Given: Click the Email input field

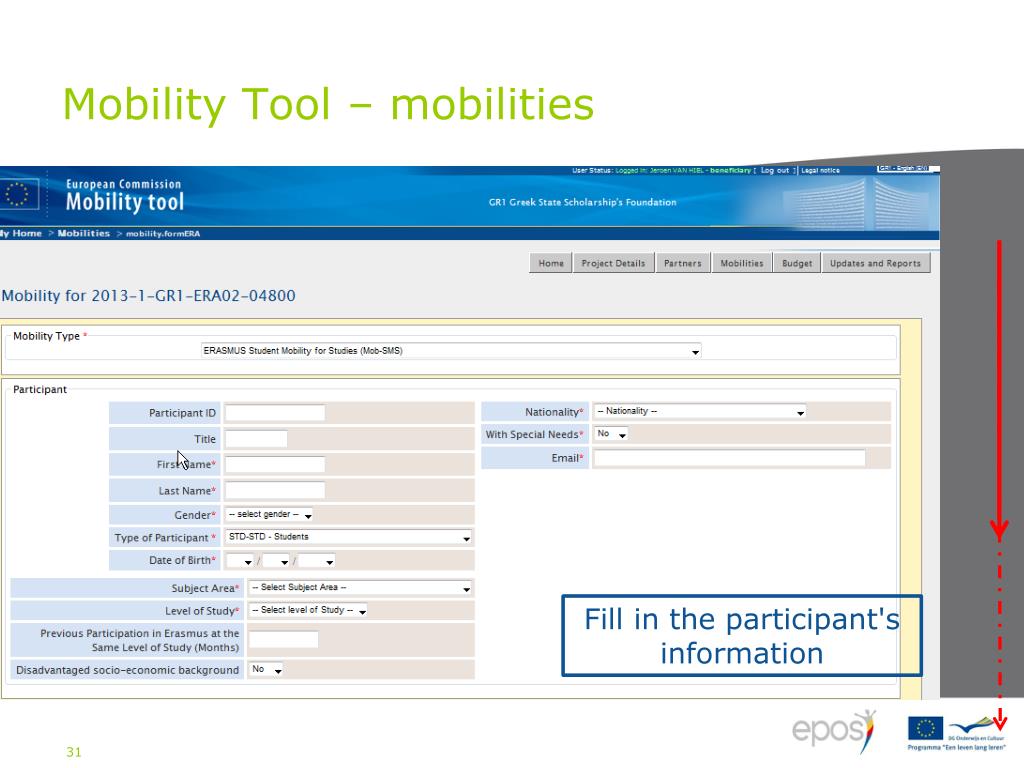Looking at the screenshot, I should pos(729,458).
